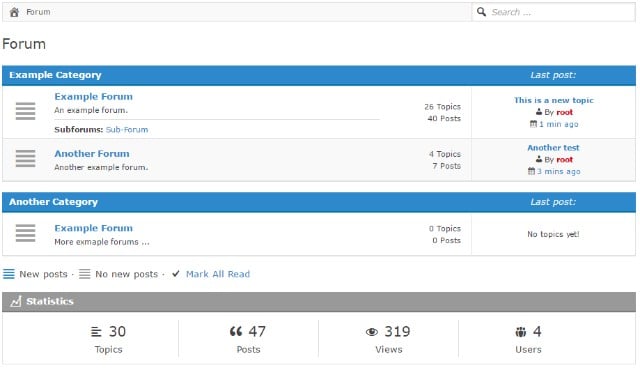Click forum status icon beside Another Forum
The width and height of the screenshot is (640, 370).
25,158
